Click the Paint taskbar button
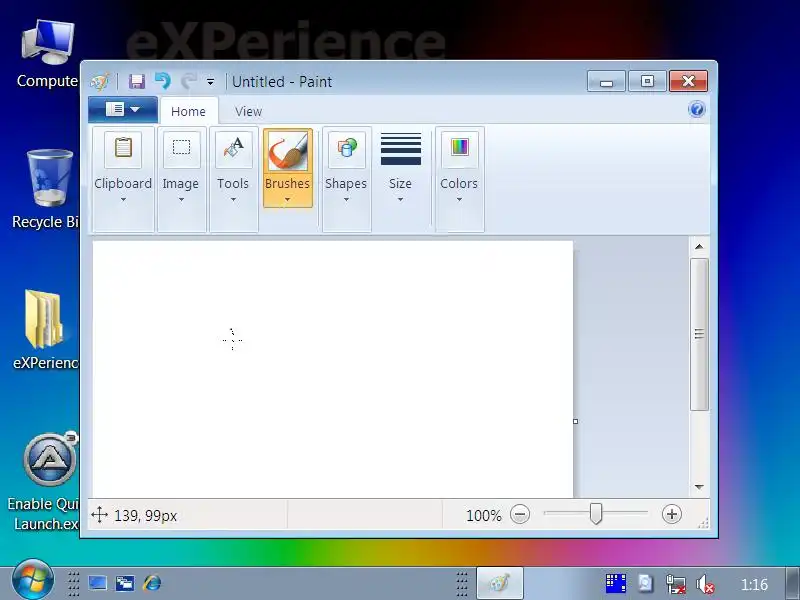This screenshot has height=600, width=800. [x=499, y=583]
